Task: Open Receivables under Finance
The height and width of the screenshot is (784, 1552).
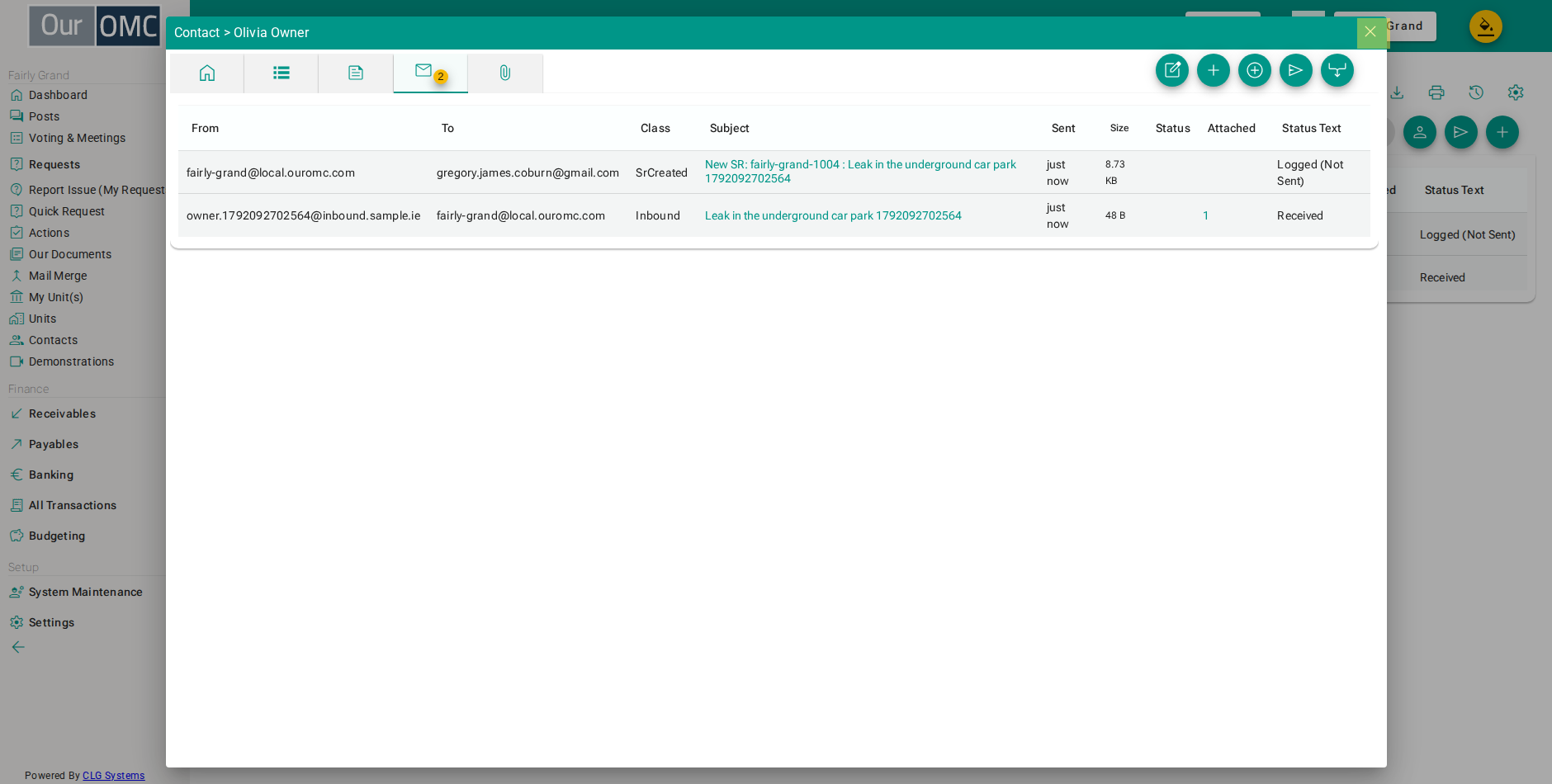Action: (x=62, y=413)
